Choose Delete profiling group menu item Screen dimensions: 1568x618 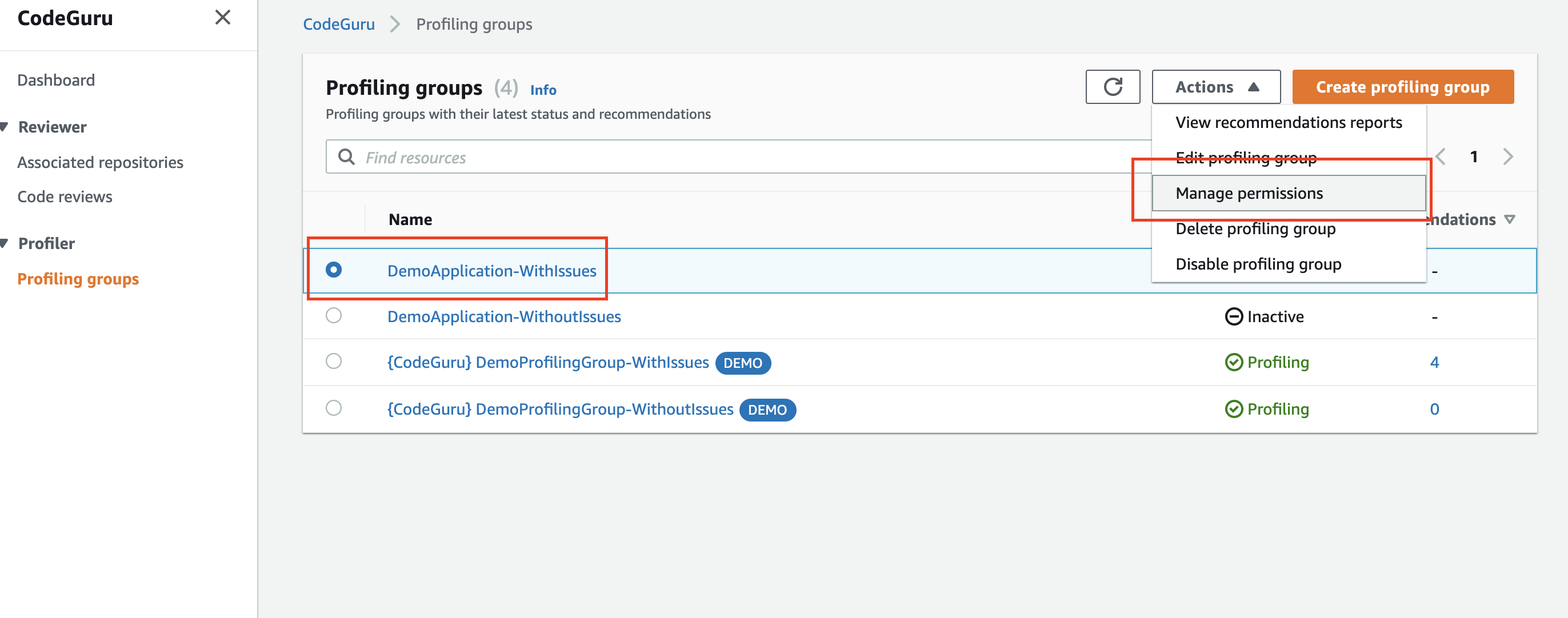tap(1255, 229)
